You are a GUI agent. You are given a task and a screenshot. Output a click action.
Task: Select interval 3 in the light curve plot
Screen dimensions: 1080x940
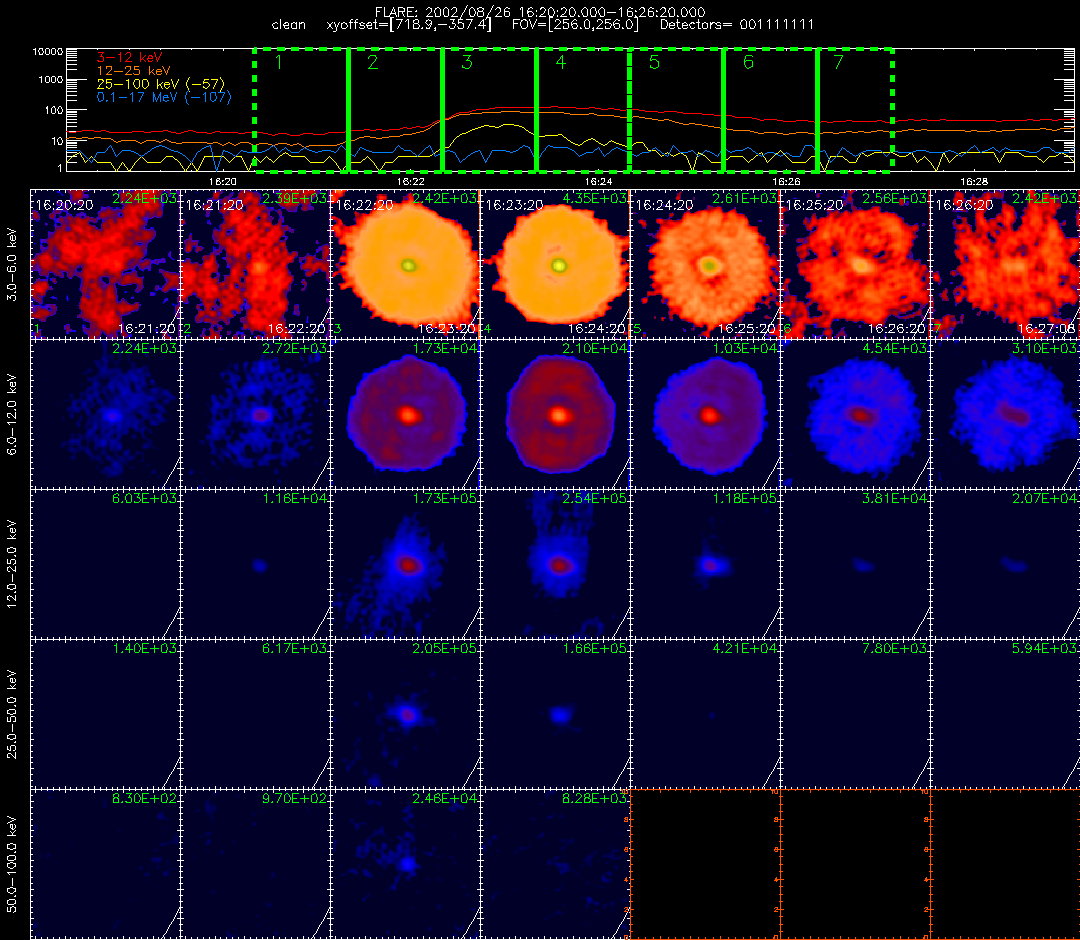pos(489,110)
